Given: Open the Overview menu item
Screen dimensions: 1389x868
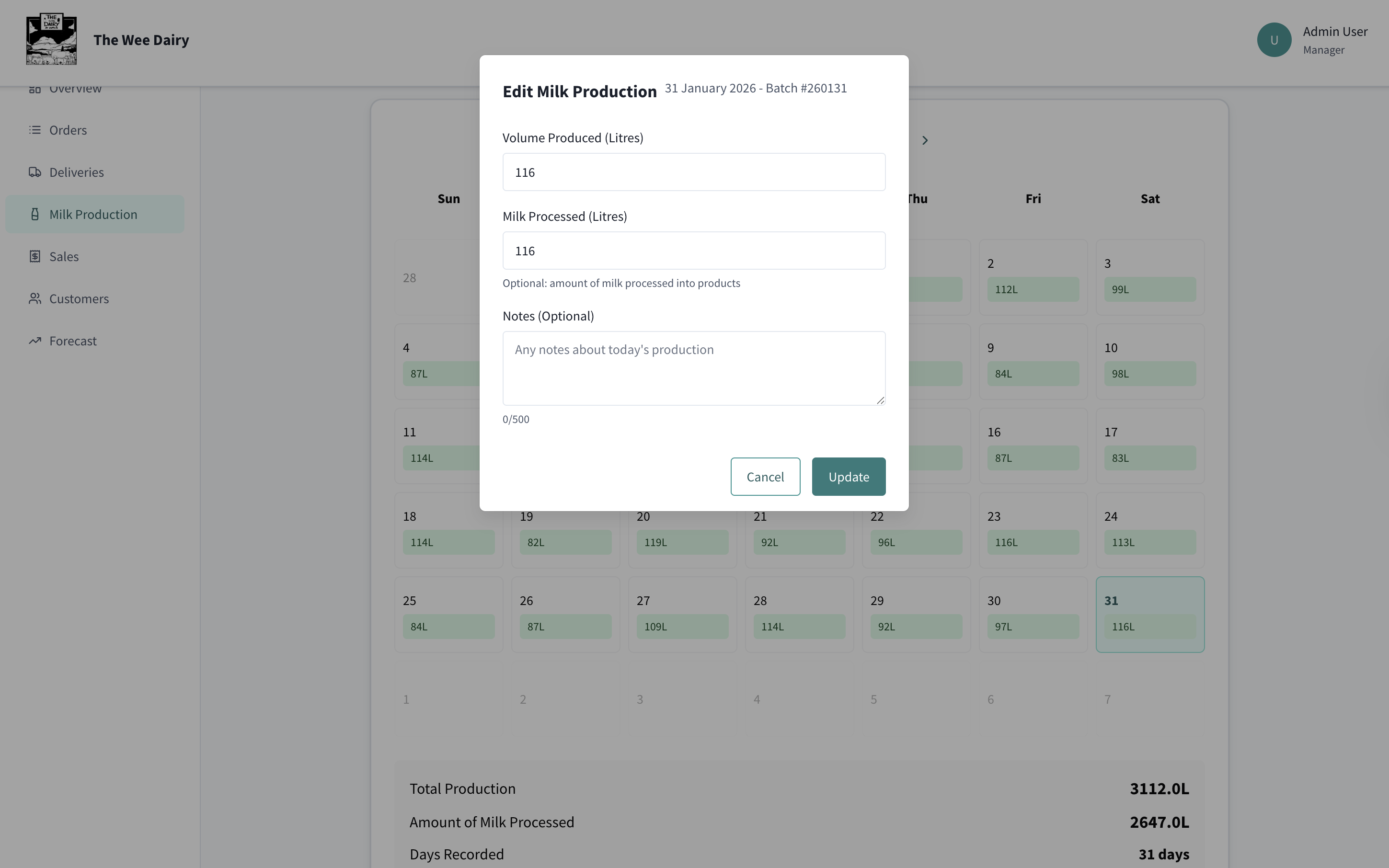Looking at the screenshot, I should click(75, 89).
